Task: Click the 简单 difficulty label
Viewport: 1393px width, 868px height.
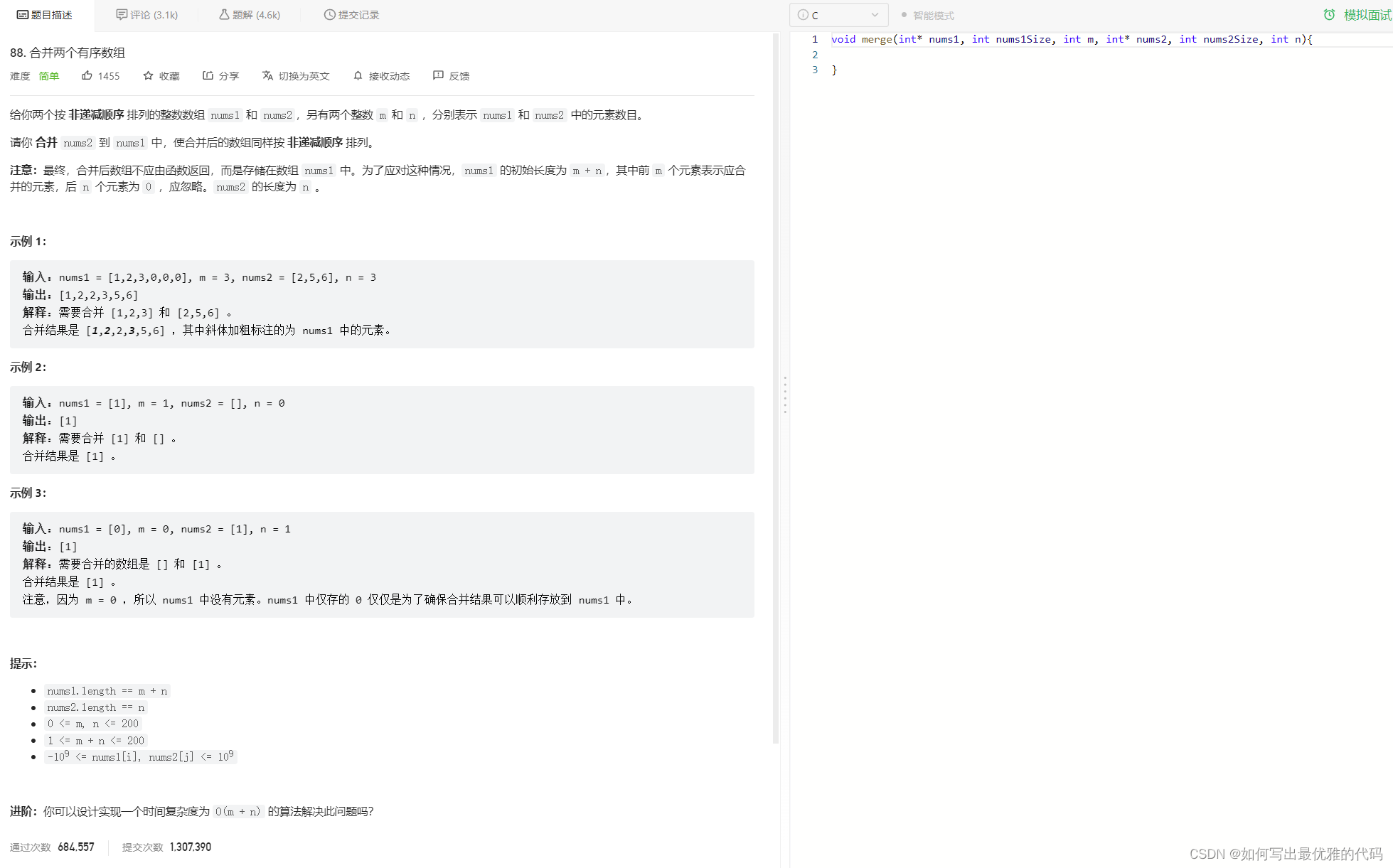Action: click(x=49, y=76)
